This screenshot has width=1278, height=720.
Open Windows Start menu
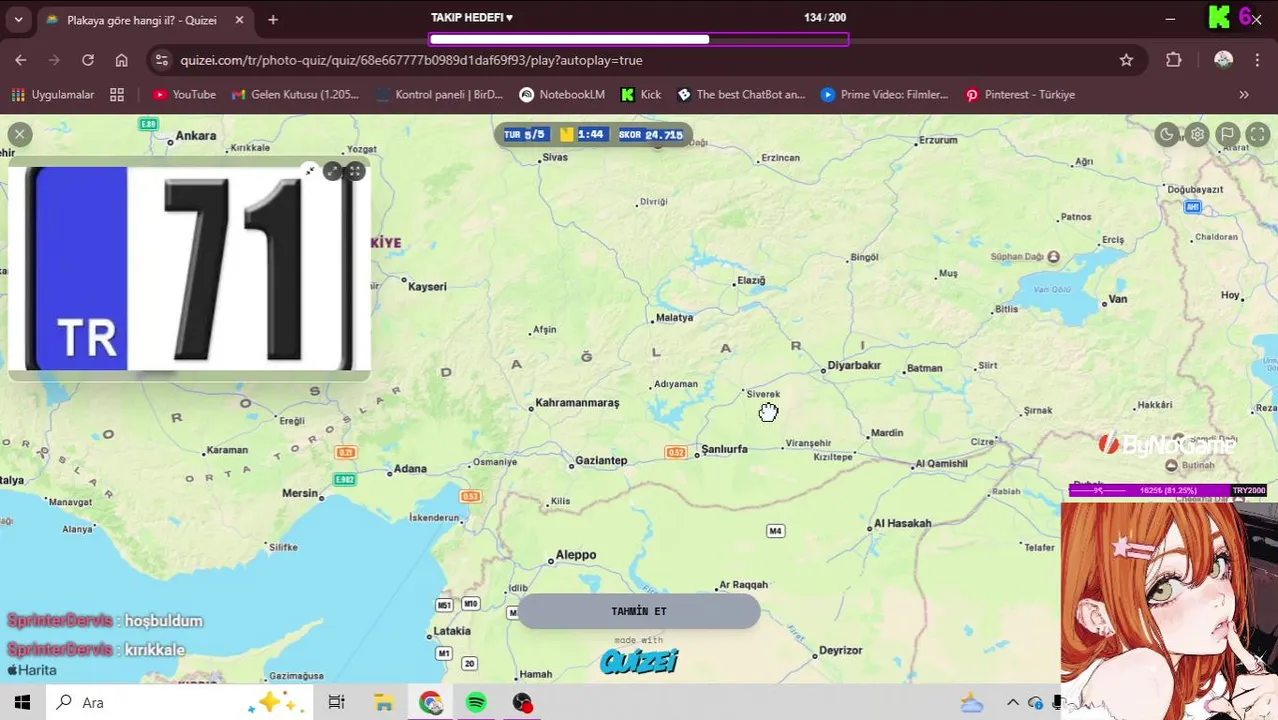22,703
